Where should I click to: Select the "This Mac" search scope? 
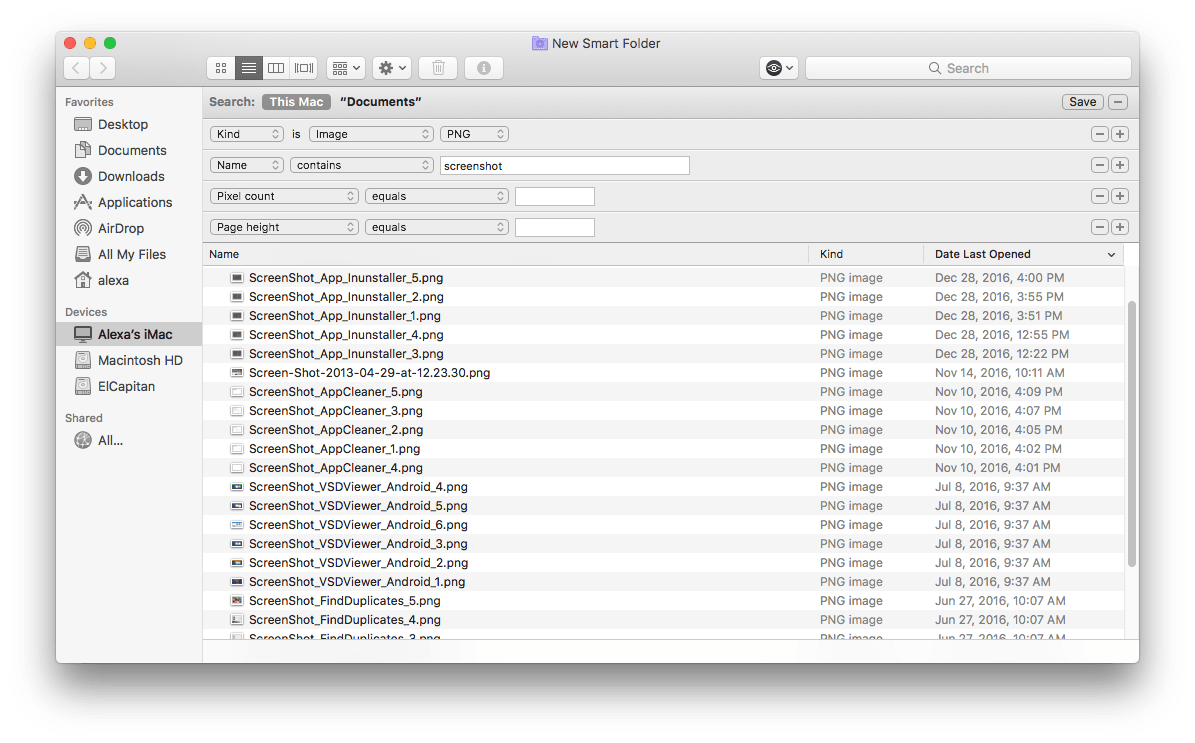pos(296,101)
